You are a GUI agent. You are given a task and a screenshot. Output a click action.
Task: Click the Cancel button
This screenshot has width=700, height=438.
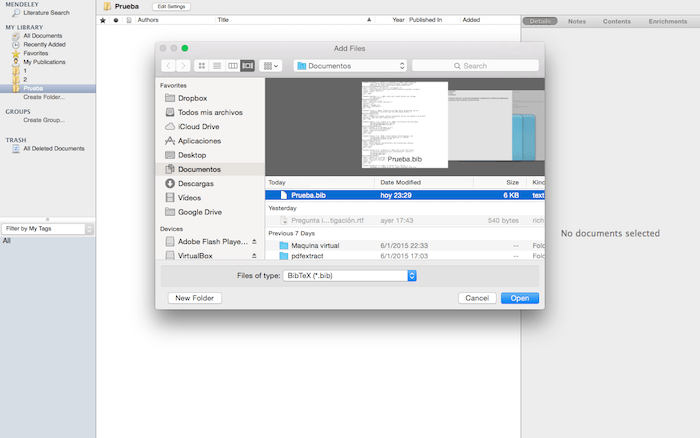pos(477,298)
